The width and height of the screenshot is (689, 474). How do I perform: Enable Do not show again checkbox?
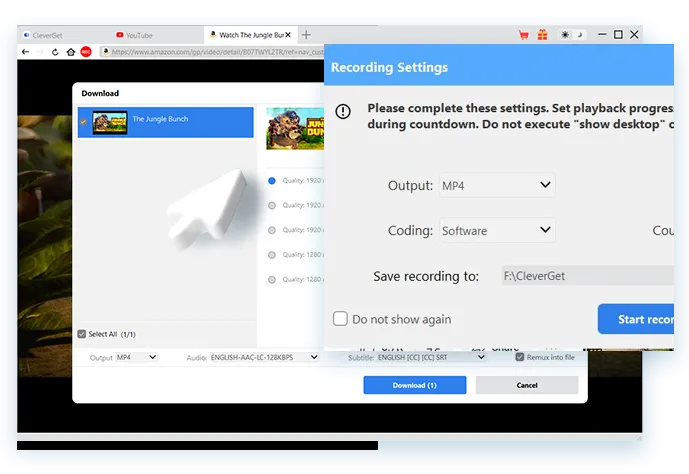(340, 319)
